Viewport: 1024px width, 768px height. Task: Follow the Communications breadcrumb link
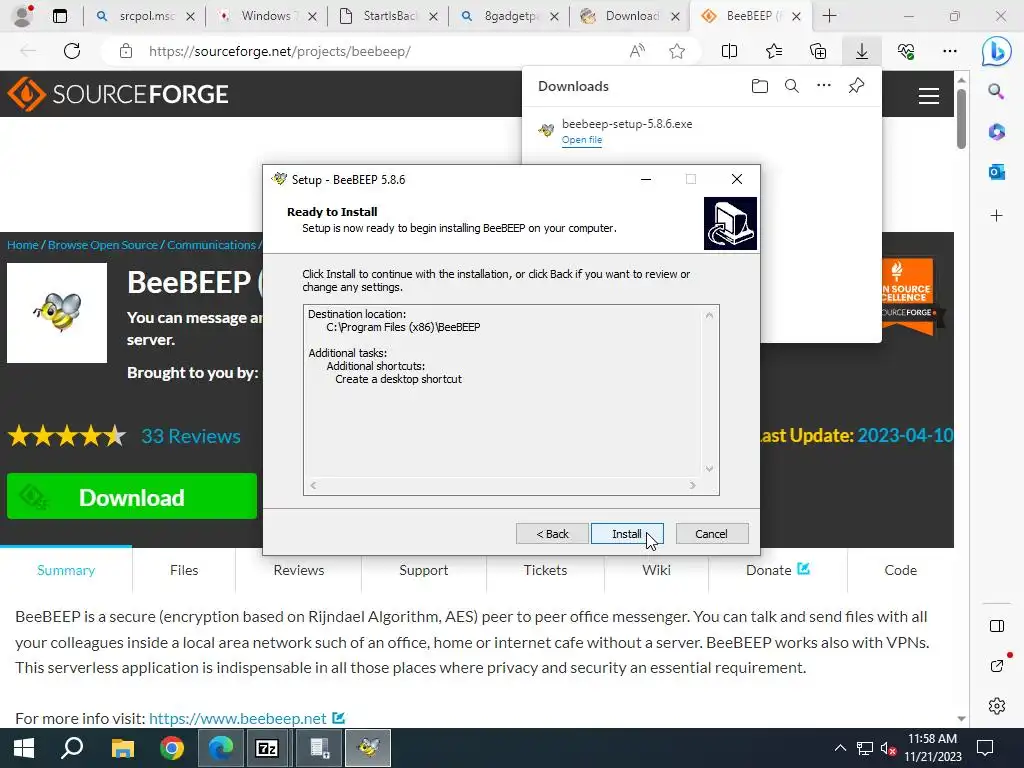click(x=211, y=245)
